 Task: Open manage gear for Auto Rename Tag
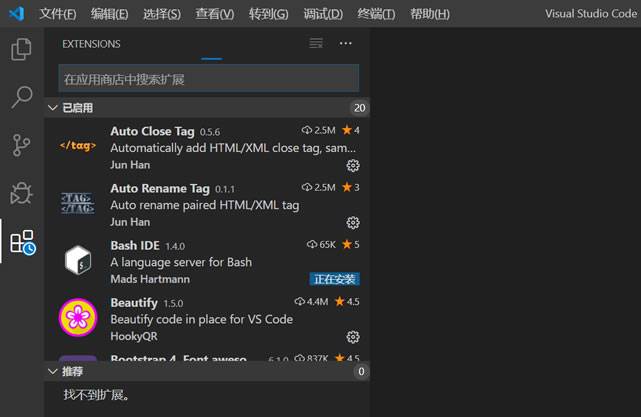[x=352, y=222]
